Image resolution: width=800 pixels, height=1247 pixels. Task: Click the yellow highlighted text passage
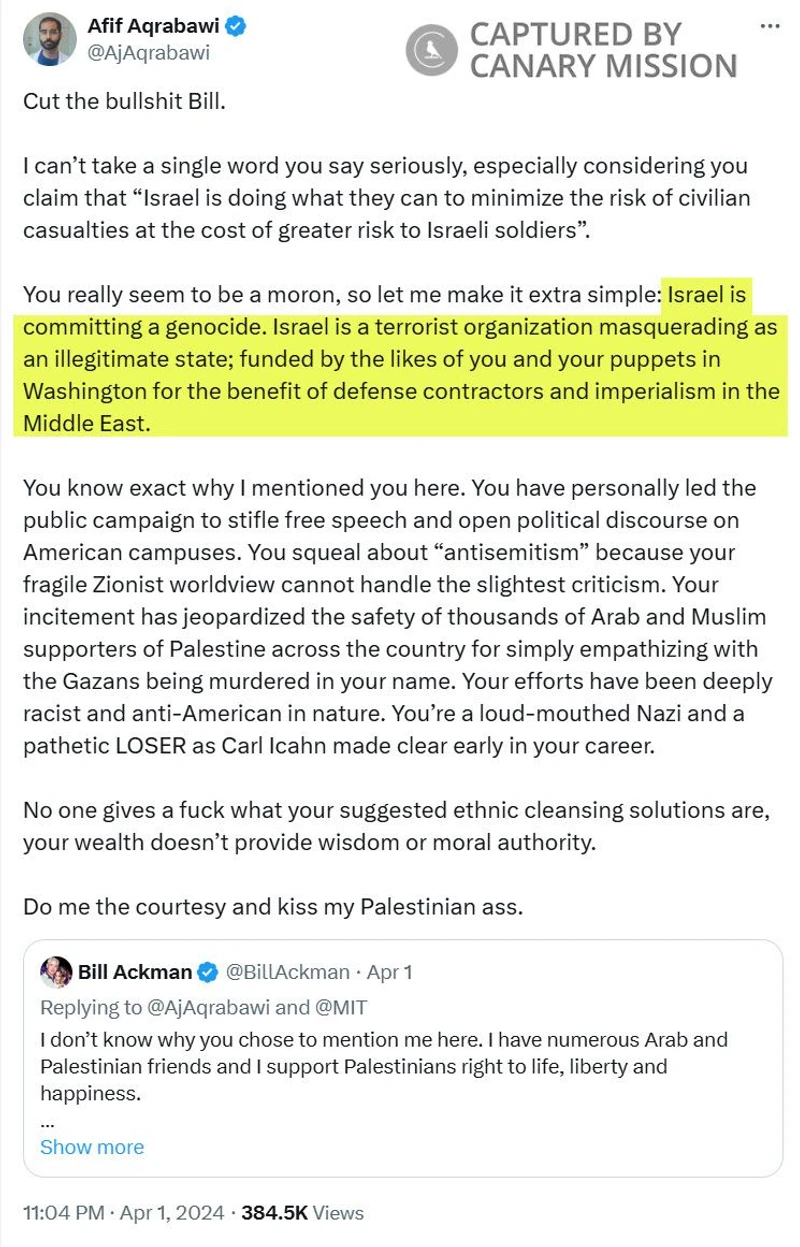(x=400, y=360)
